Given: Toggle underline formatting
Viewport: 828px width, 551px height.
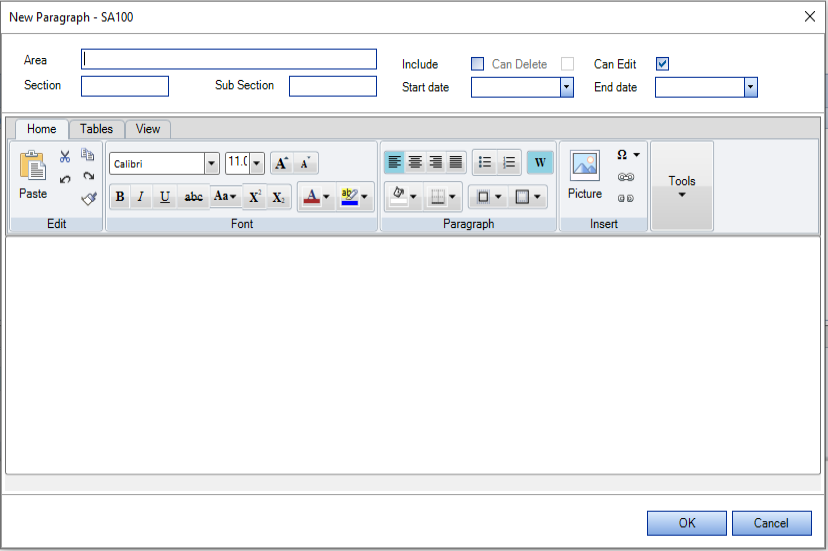Looking at the screenshot, I should coord(165,197).
